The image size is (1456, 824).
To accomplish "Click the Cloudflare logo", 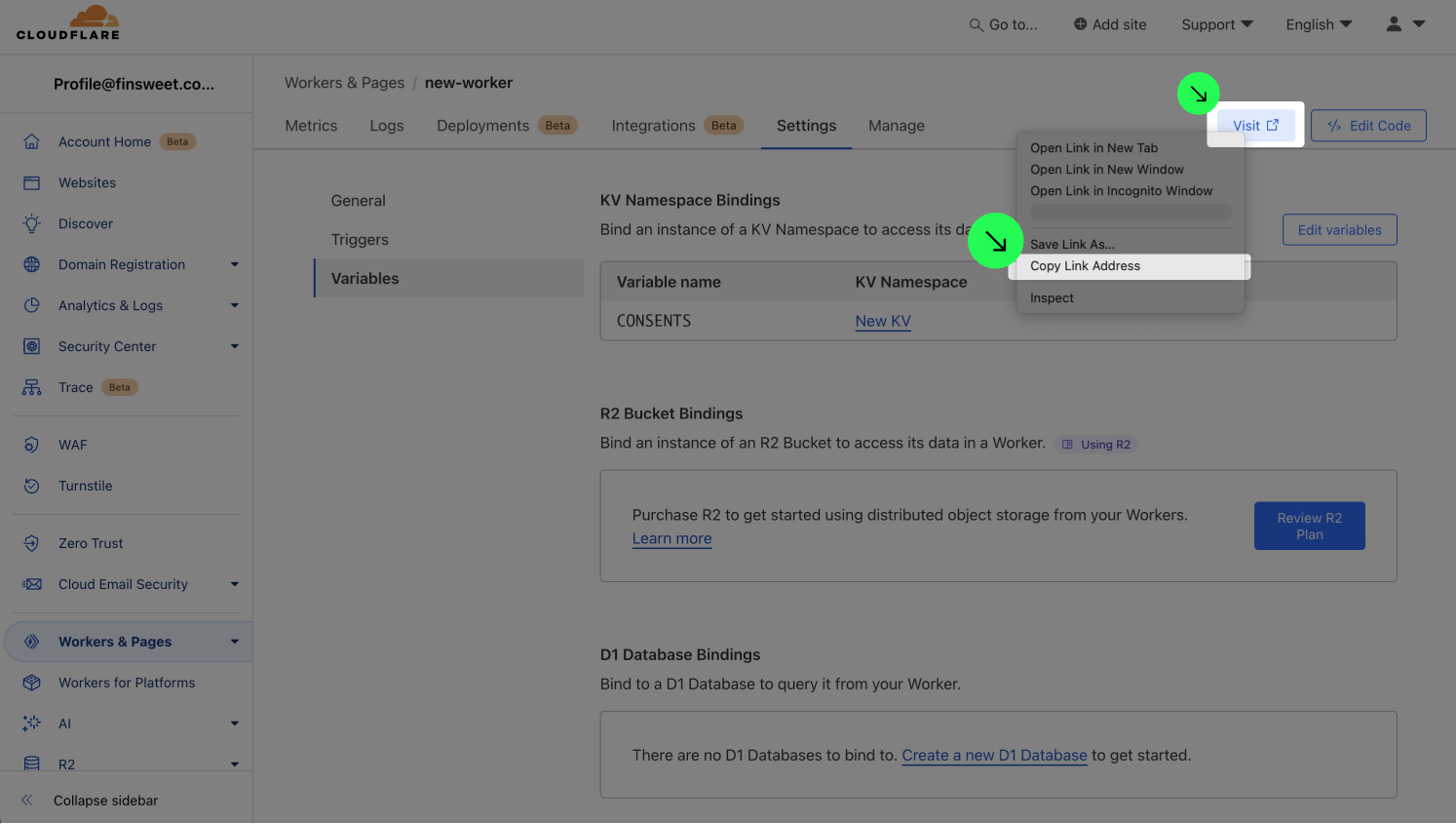I will (68, 22).
